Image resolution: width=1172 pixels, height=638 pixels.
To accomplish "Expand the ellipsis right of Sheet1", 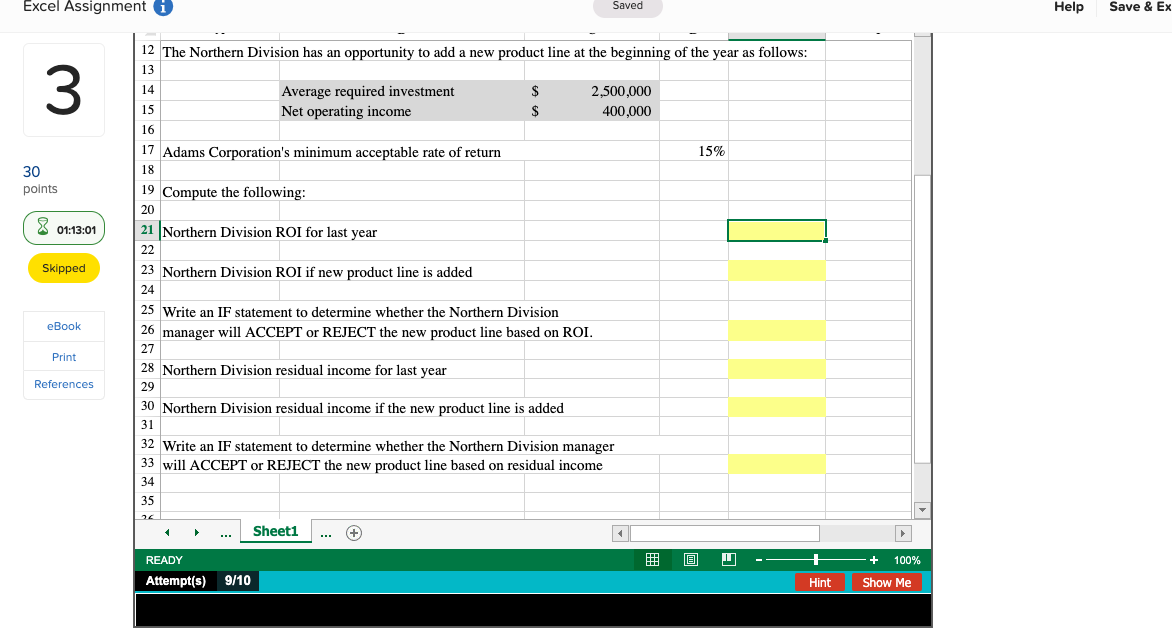I will click(x=325, y=532).
